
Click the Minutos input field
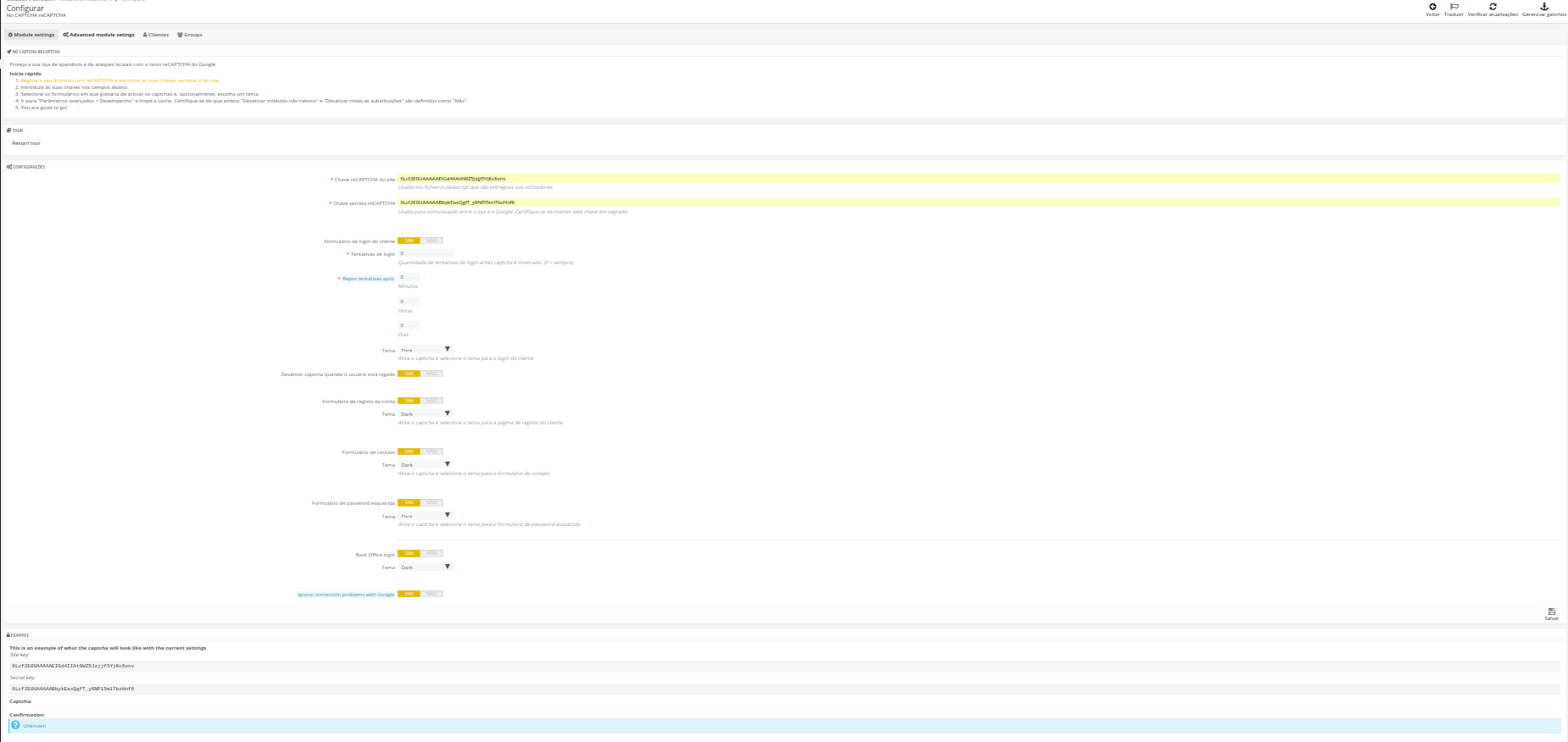pyautogui.click(x=409, y=277)
